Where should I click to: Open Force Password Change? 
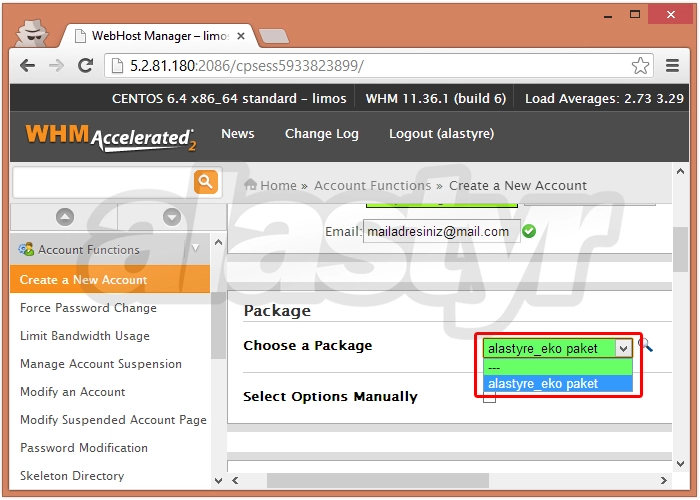(88, 308)
